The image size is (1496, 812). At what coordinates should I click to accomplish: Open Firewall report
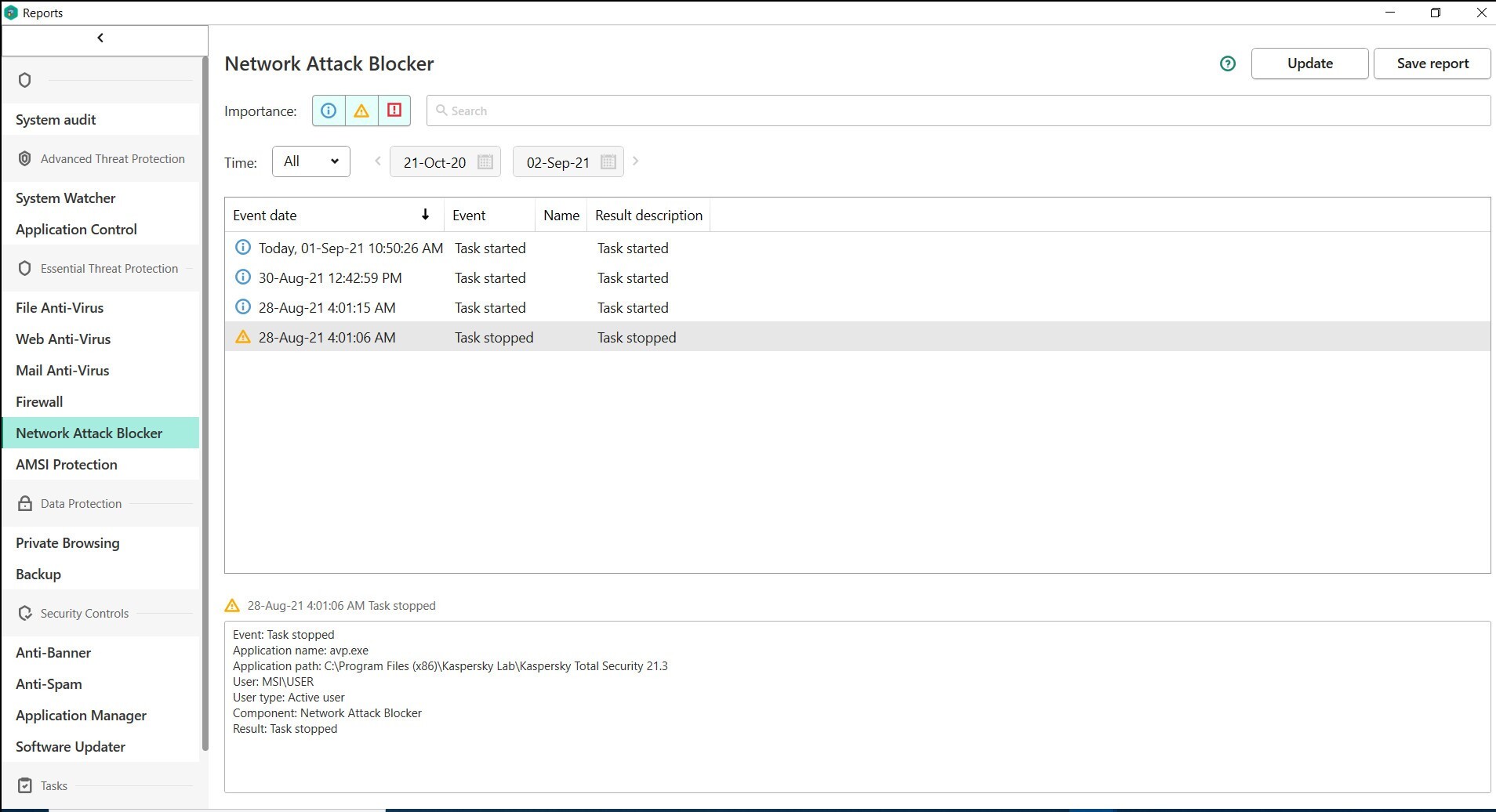point(100,401)
